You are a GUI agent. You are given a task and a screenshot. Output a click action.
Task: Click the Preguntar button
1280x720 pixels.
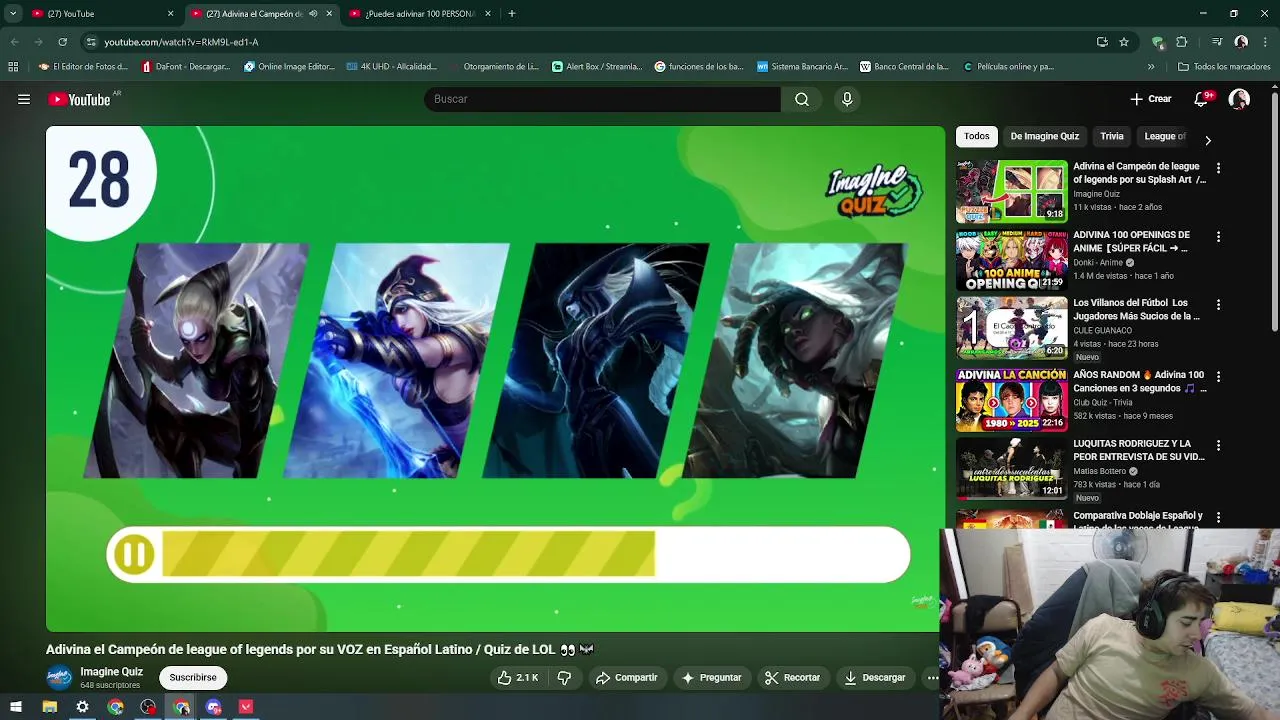pyautogui.click(x=711, y=678)
